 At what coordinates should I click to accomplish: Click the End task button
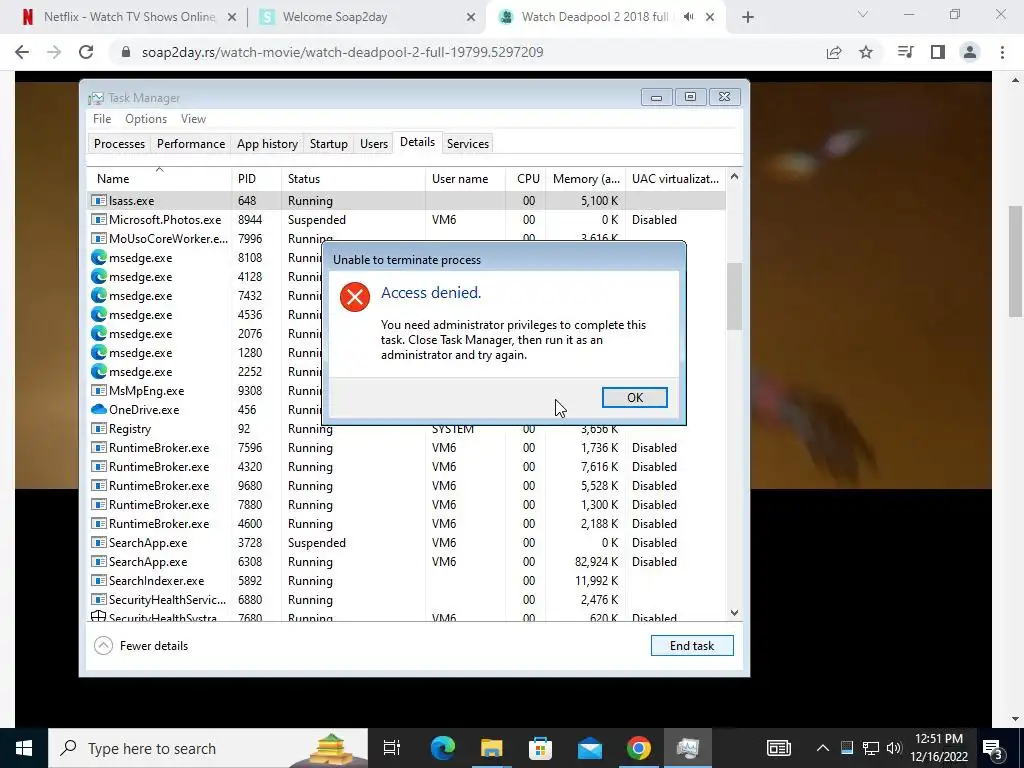(x=692, y=646)
